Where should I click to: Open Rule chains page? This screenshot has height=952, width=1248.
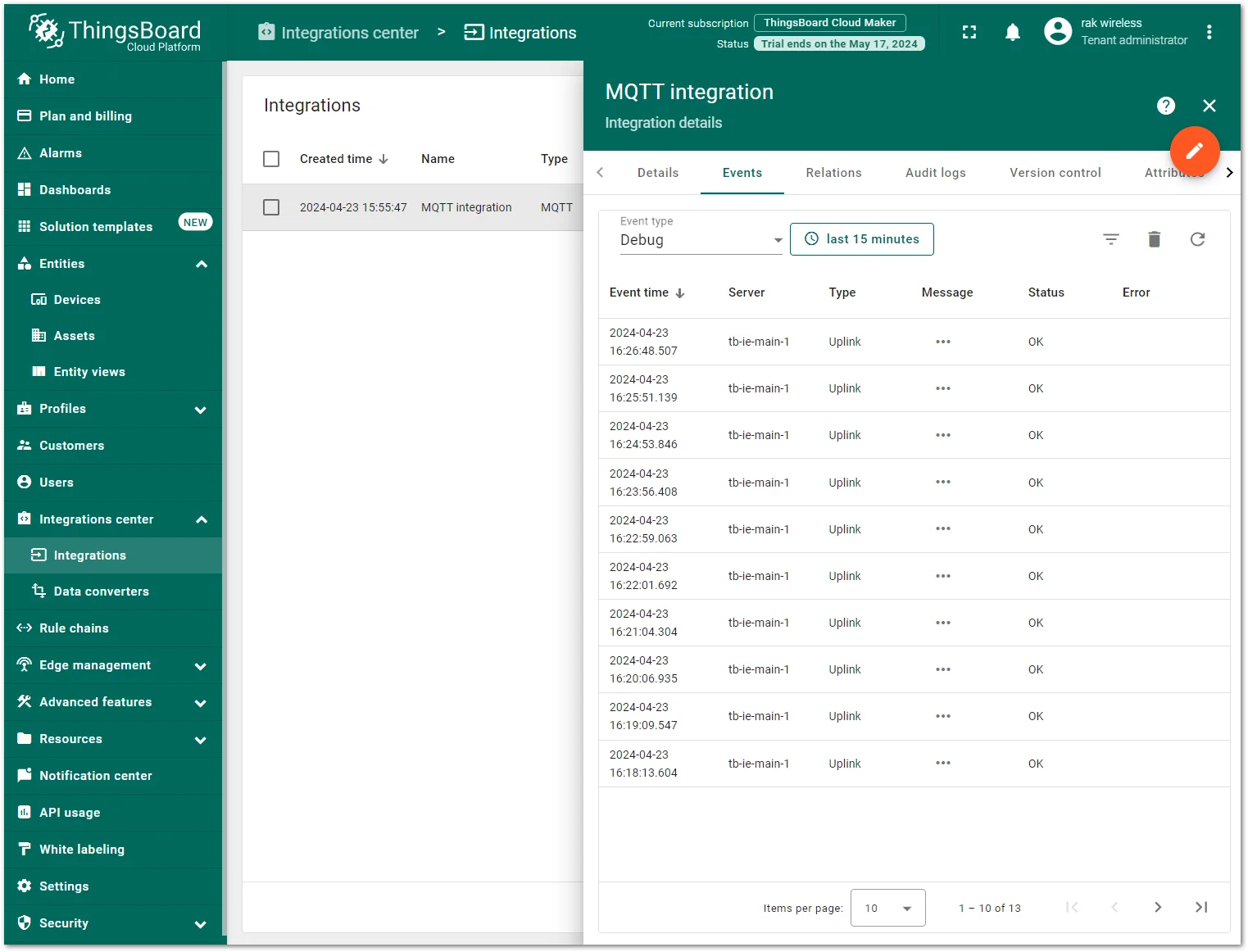pos(113,628)
